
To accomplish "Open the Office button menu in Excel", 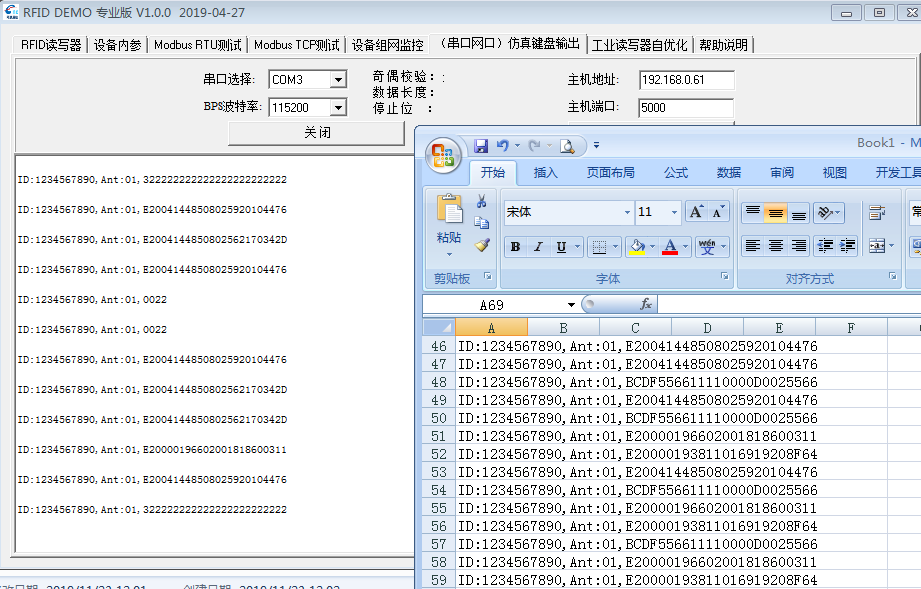I will tap(443, 155).
